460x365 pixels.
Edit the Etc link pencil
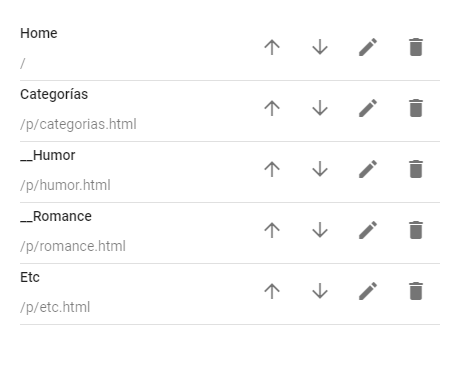368,291
